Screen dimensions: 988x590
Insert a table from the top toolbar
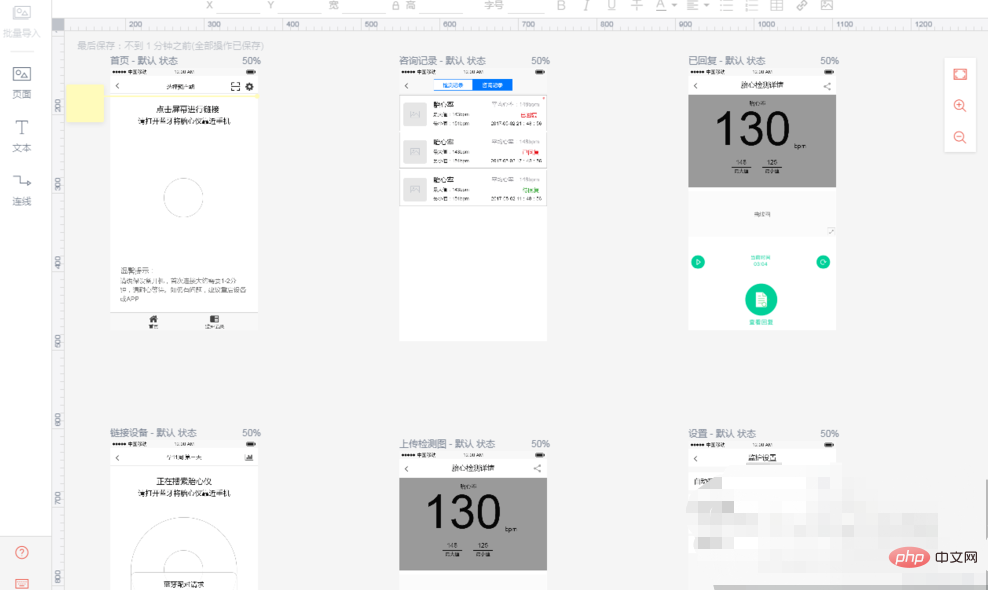click(x=777, y=5)
